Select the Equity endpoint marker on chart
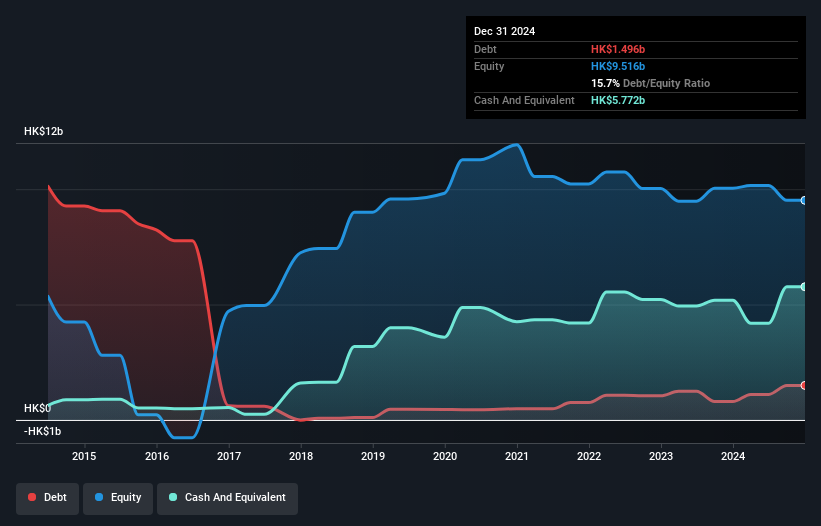This screenshot has height=526, width=821. pos(803,200)
